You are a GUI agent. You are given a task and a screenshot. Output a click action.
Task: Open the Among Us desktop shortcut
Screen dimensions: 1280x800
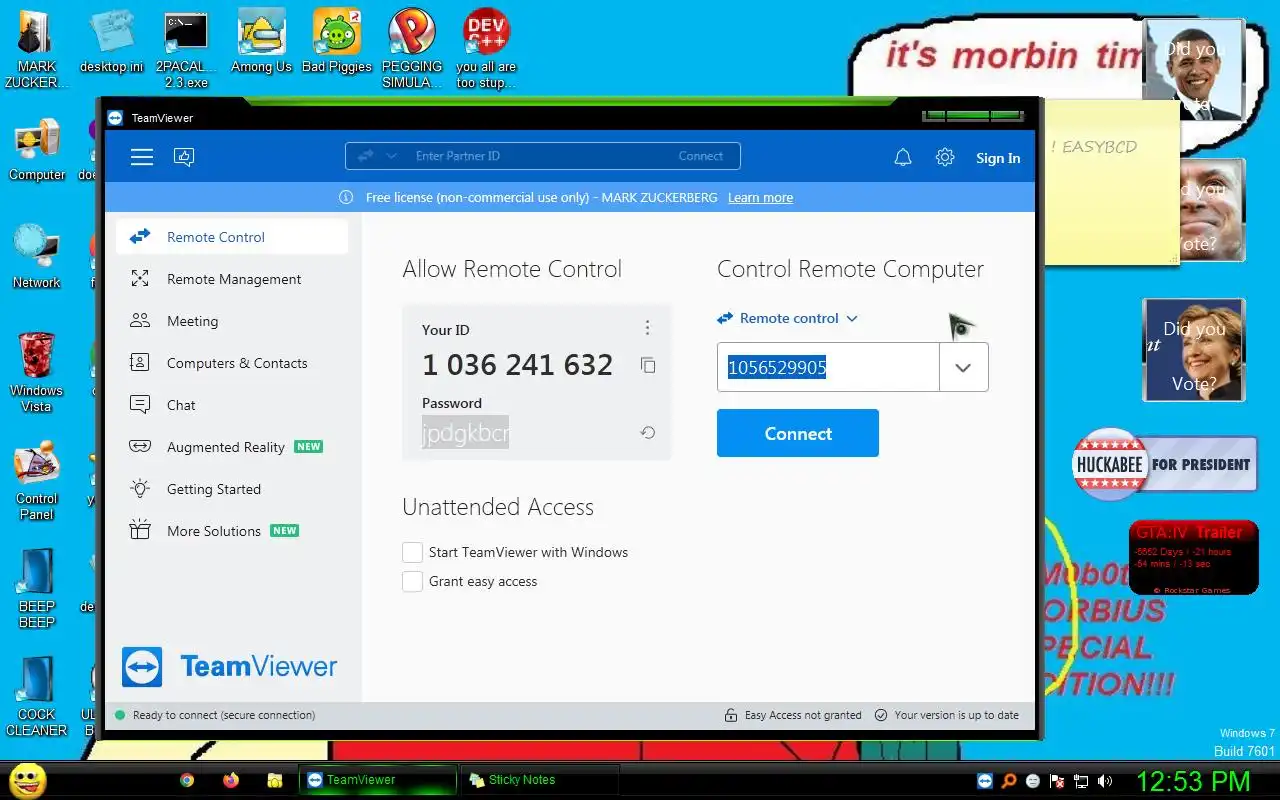261,41
